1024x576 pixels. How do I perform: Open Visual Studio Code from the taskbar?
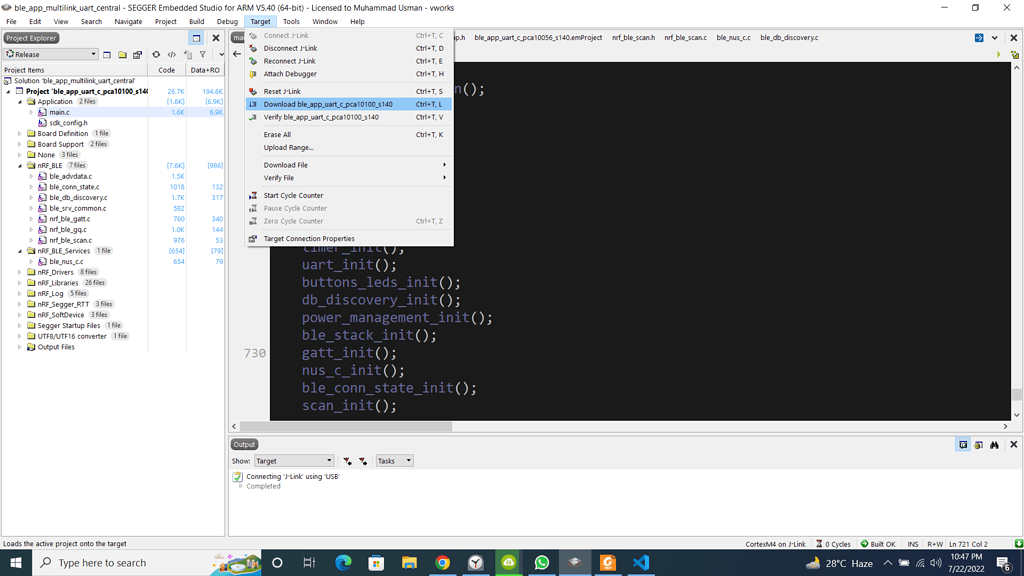[641, 563]
